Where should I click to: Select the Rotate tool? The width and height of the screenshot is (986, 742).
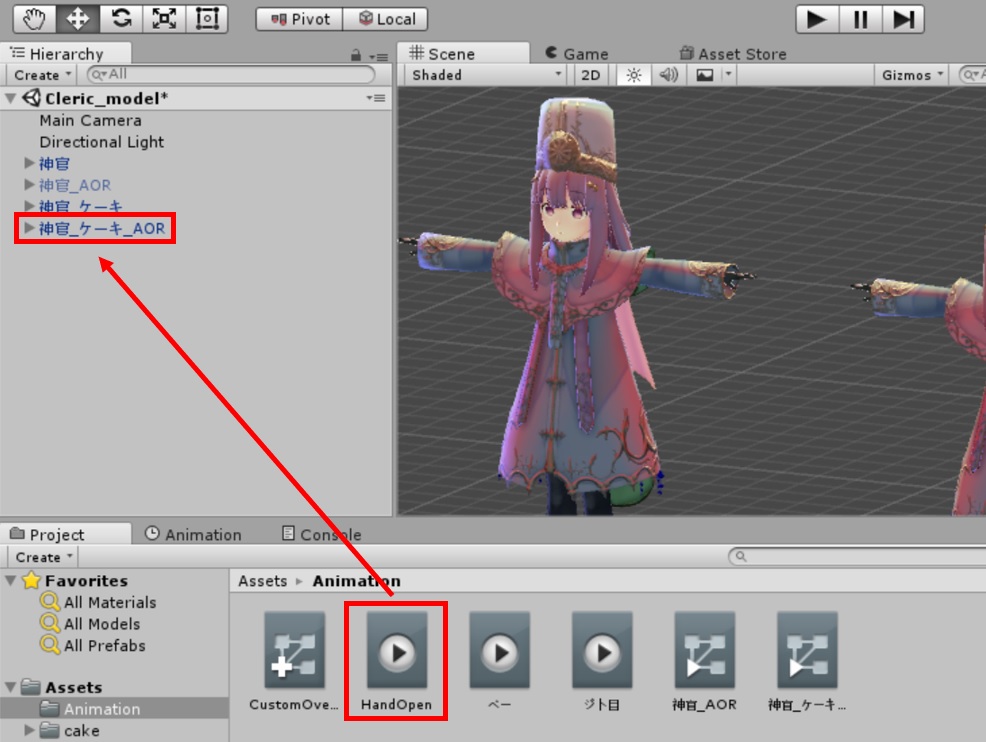[120, 18]
